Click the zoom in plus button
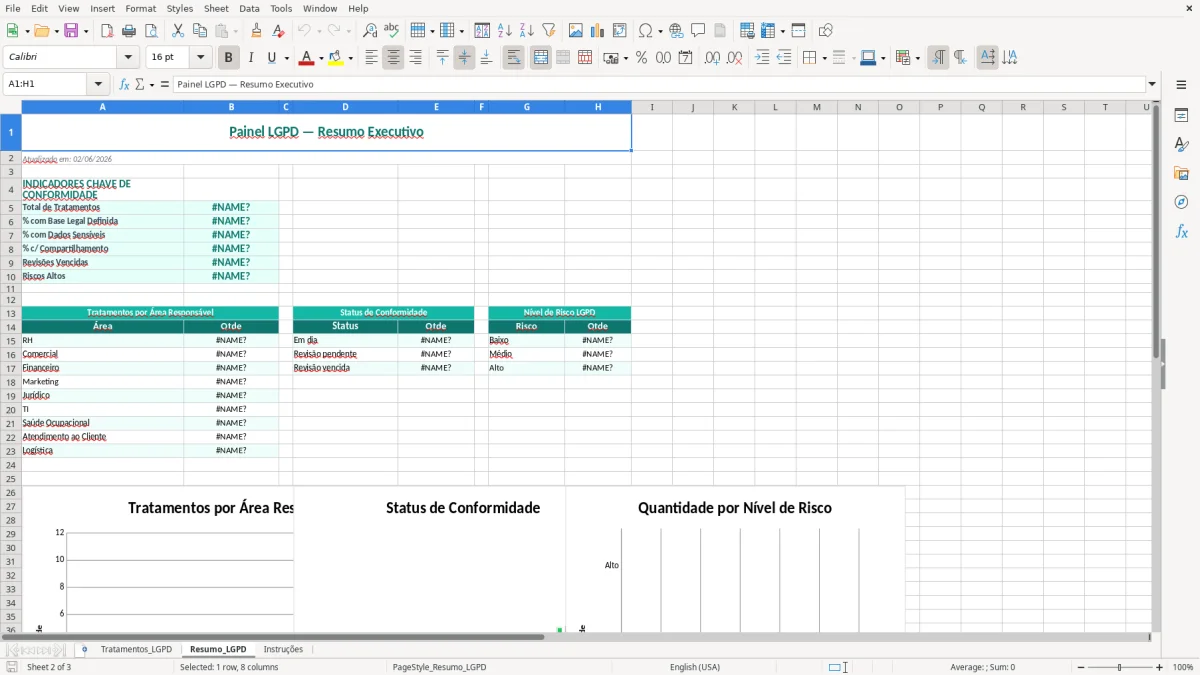 (x=1160, y=667)
